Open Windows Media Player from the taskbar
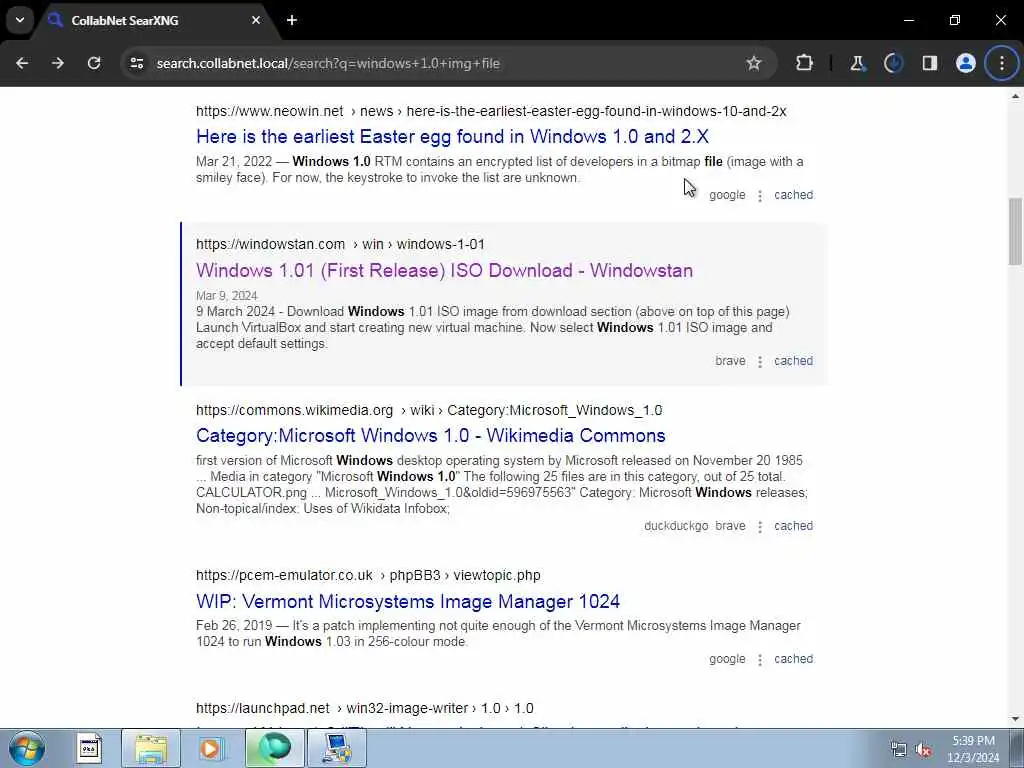1024x768 pixels. [x=210, y=748]
